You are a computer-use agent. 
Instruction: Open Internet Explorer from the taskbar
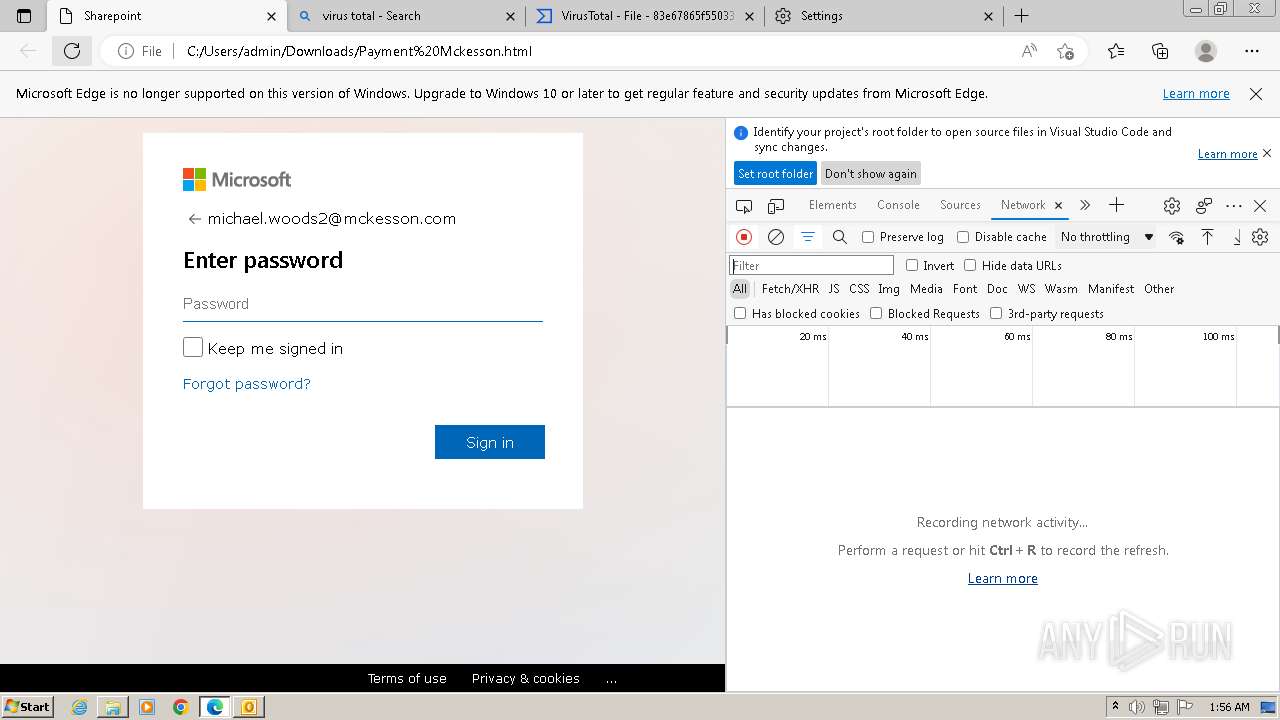coord(80,707)
